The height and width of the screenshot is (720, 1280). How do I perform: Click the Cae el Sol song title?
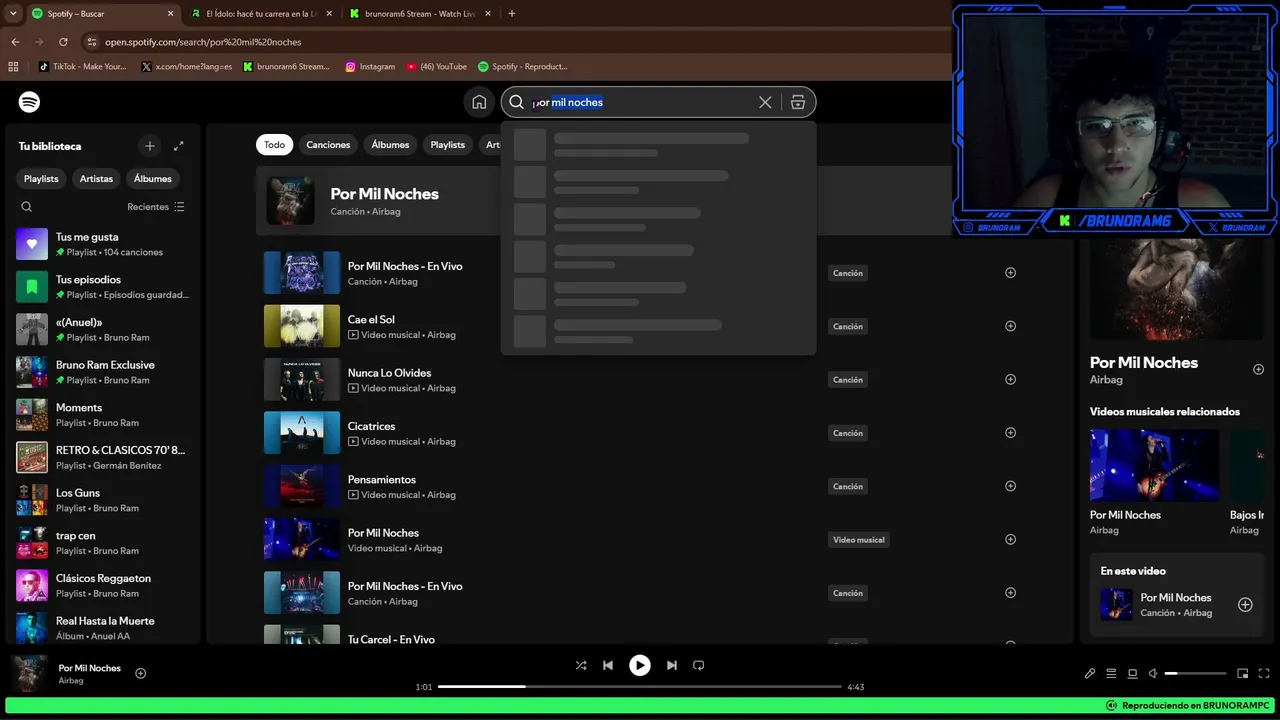tap(371, 320)
